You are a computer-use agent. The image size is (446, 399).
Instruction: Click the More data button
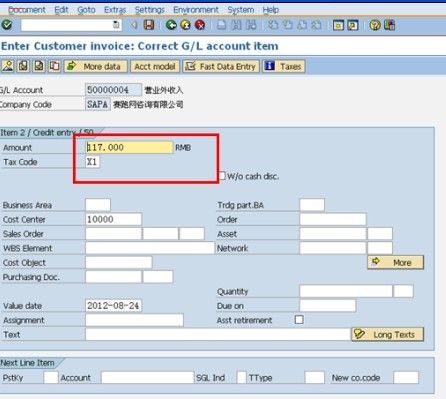[96, 66]
